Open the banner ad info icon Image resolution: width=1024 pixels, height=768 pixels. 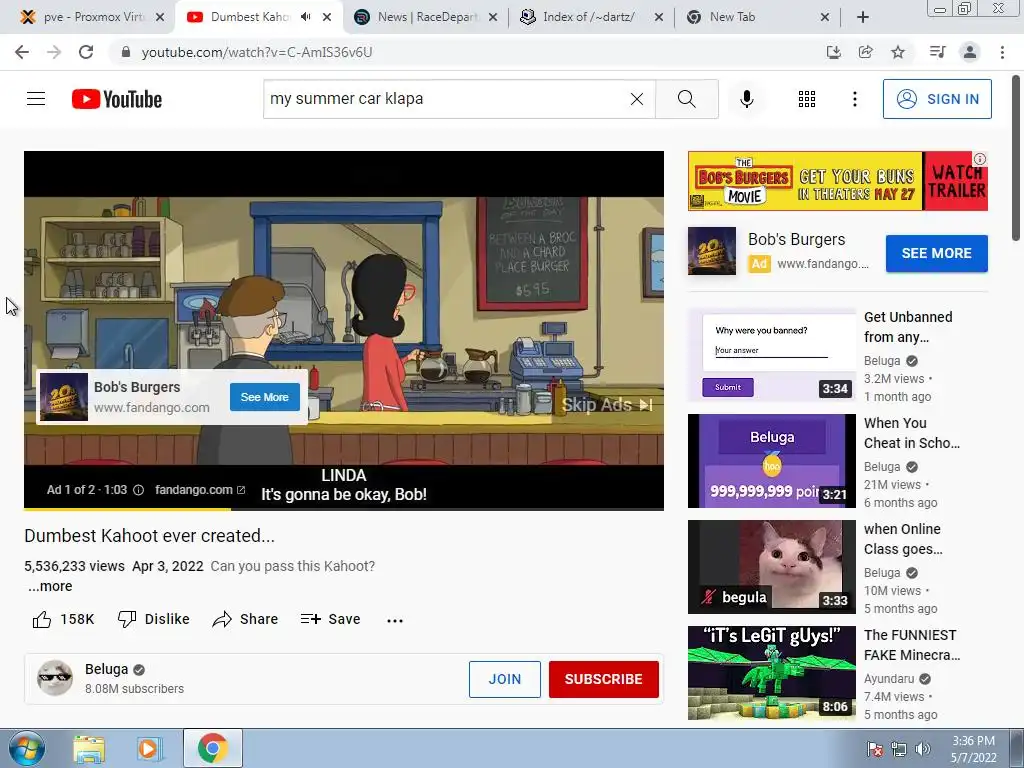[x=980, y=159]
